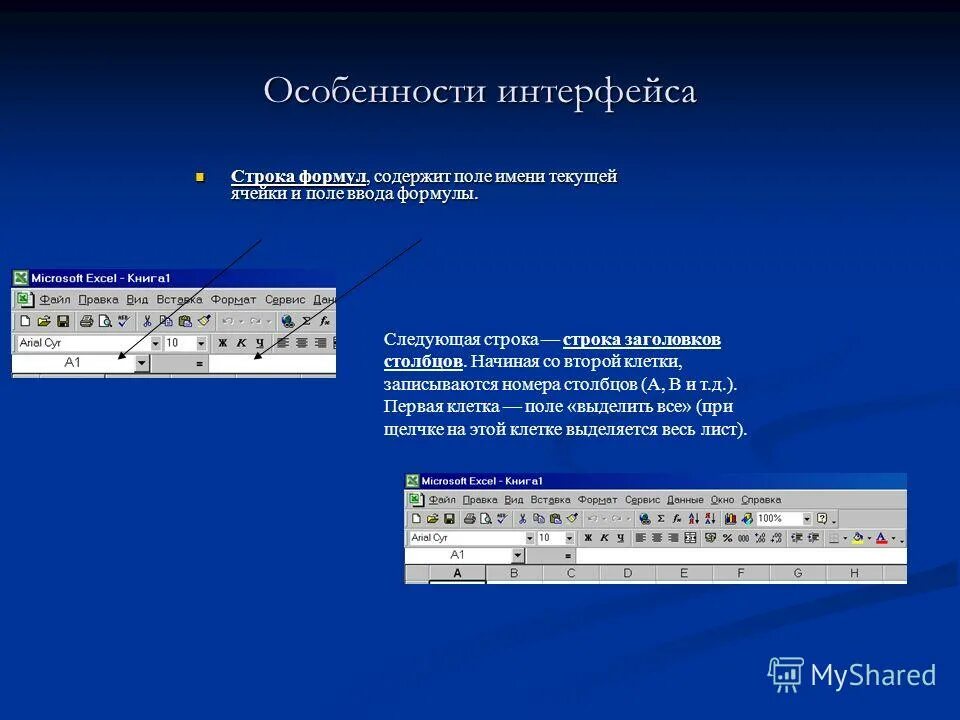This screenshot has height=720, width=960.
Task: Open the Файл menu
Action: point(441,500)
